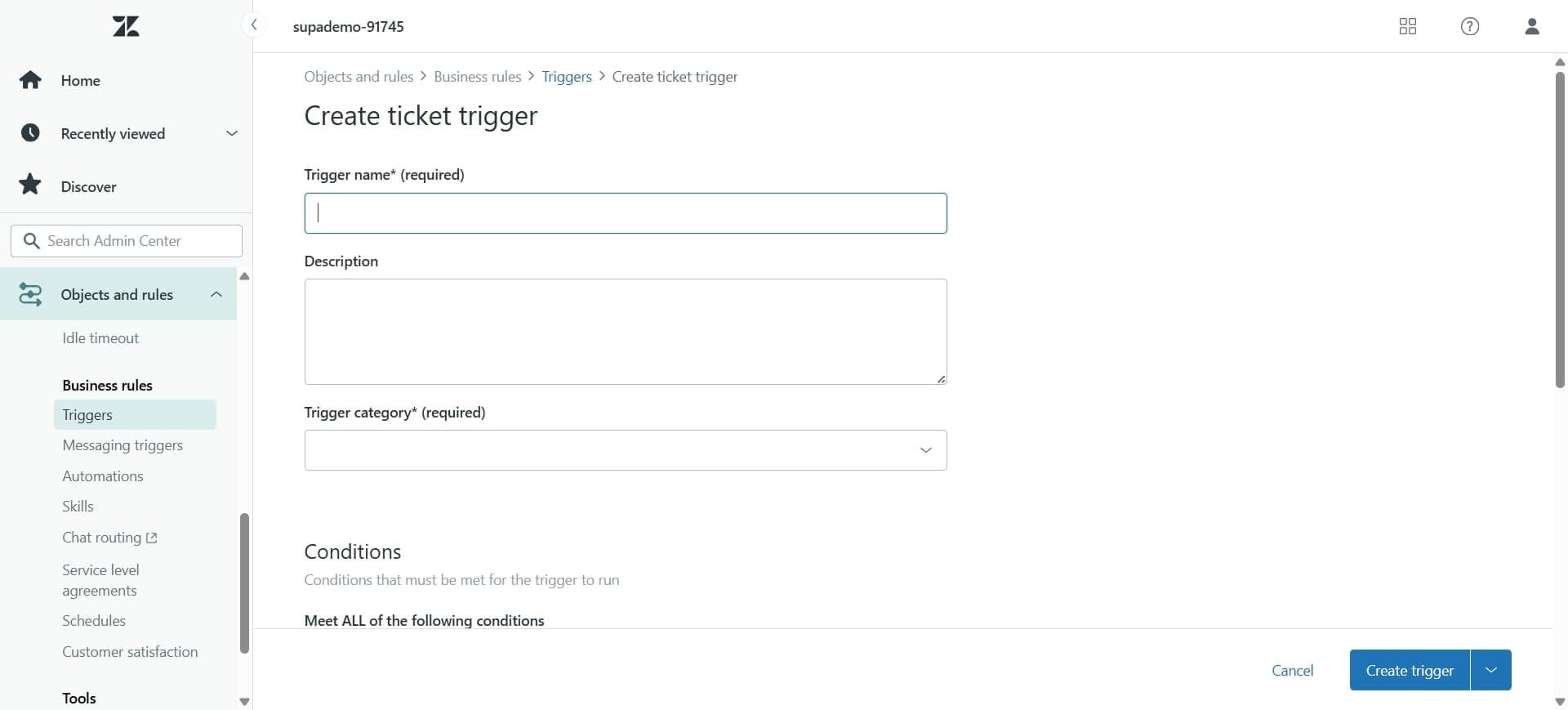Open the Zendesk products grid icon
Image resolution: width=1568 pixels, height=710 pixels.
click(x=1408, y=26)
